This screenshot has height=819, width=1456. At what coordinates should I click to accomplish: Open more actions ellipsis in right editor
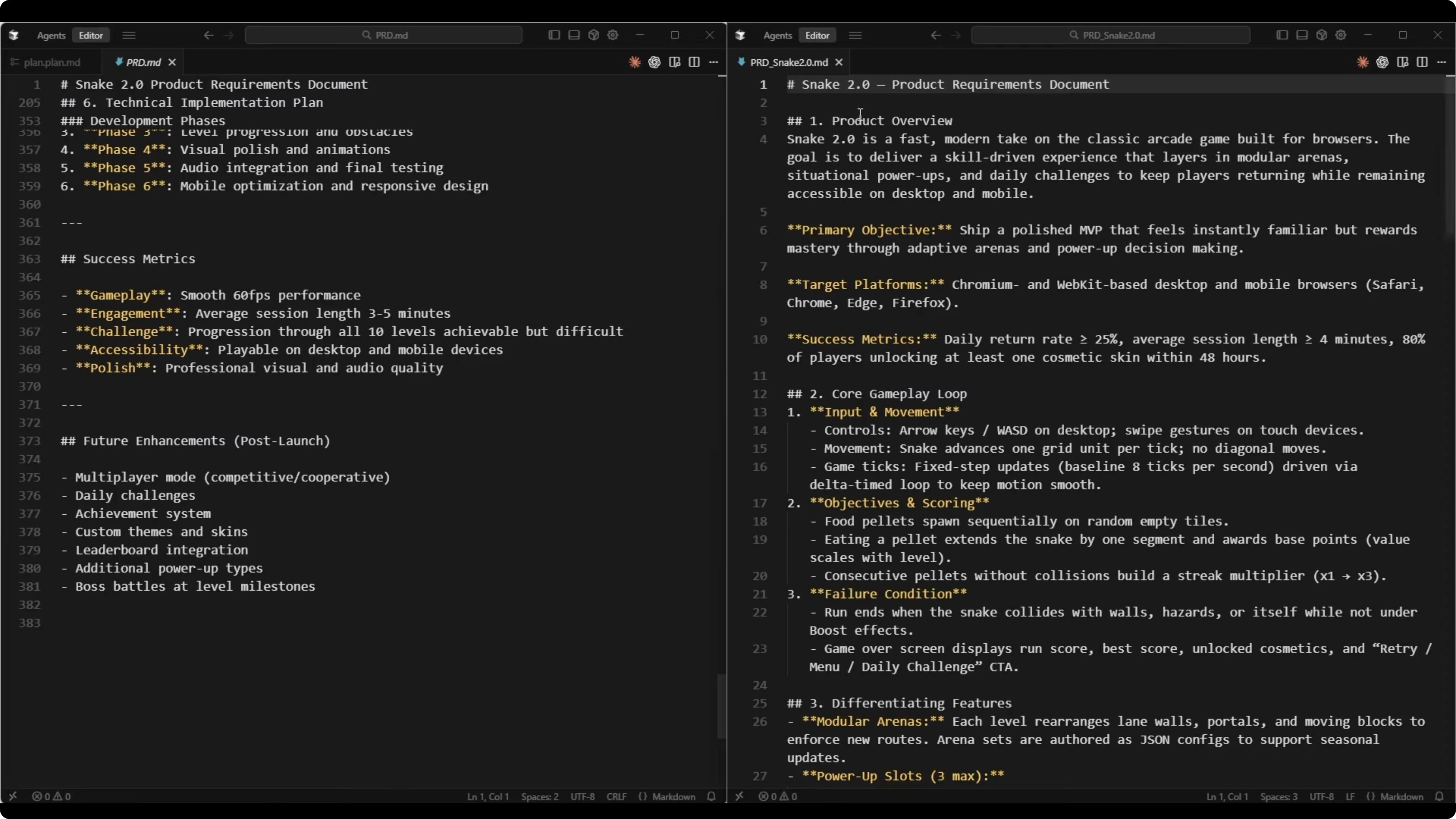pos(1441,62)
